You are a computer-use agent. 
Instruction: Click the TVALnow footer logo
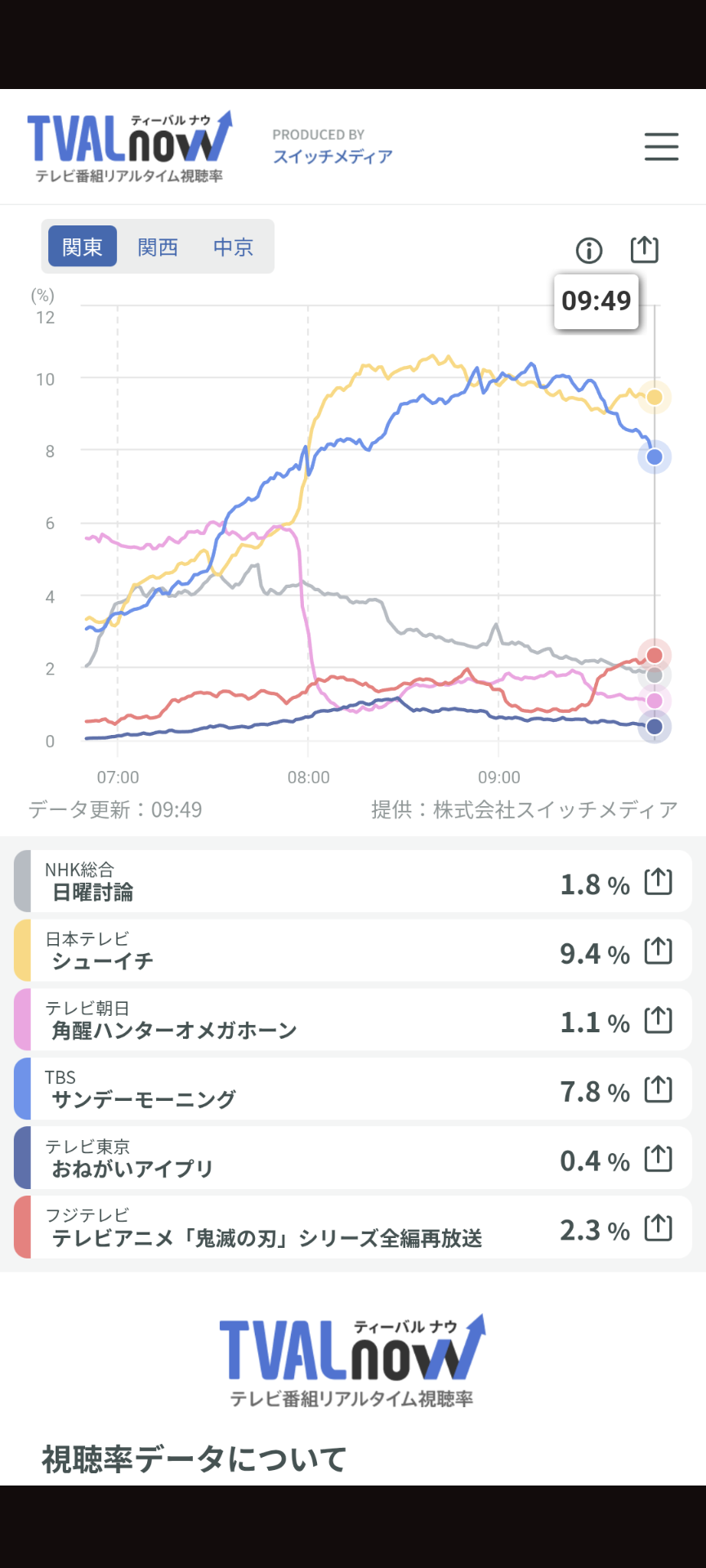(352, 1361)
